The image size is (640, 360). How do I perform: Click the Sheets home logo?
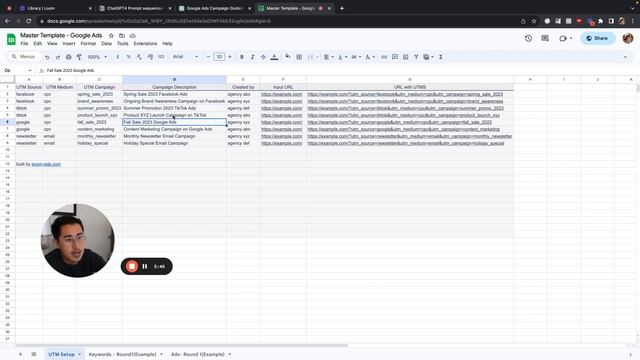(11, 39)
